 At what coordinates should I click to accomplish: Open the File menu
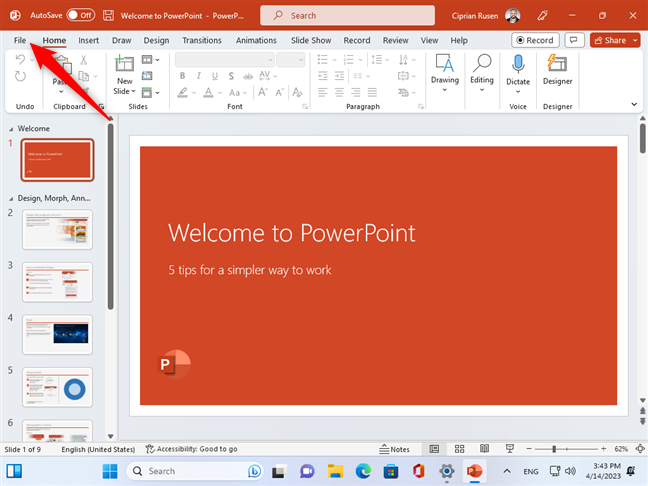click(x=20, y=40)
